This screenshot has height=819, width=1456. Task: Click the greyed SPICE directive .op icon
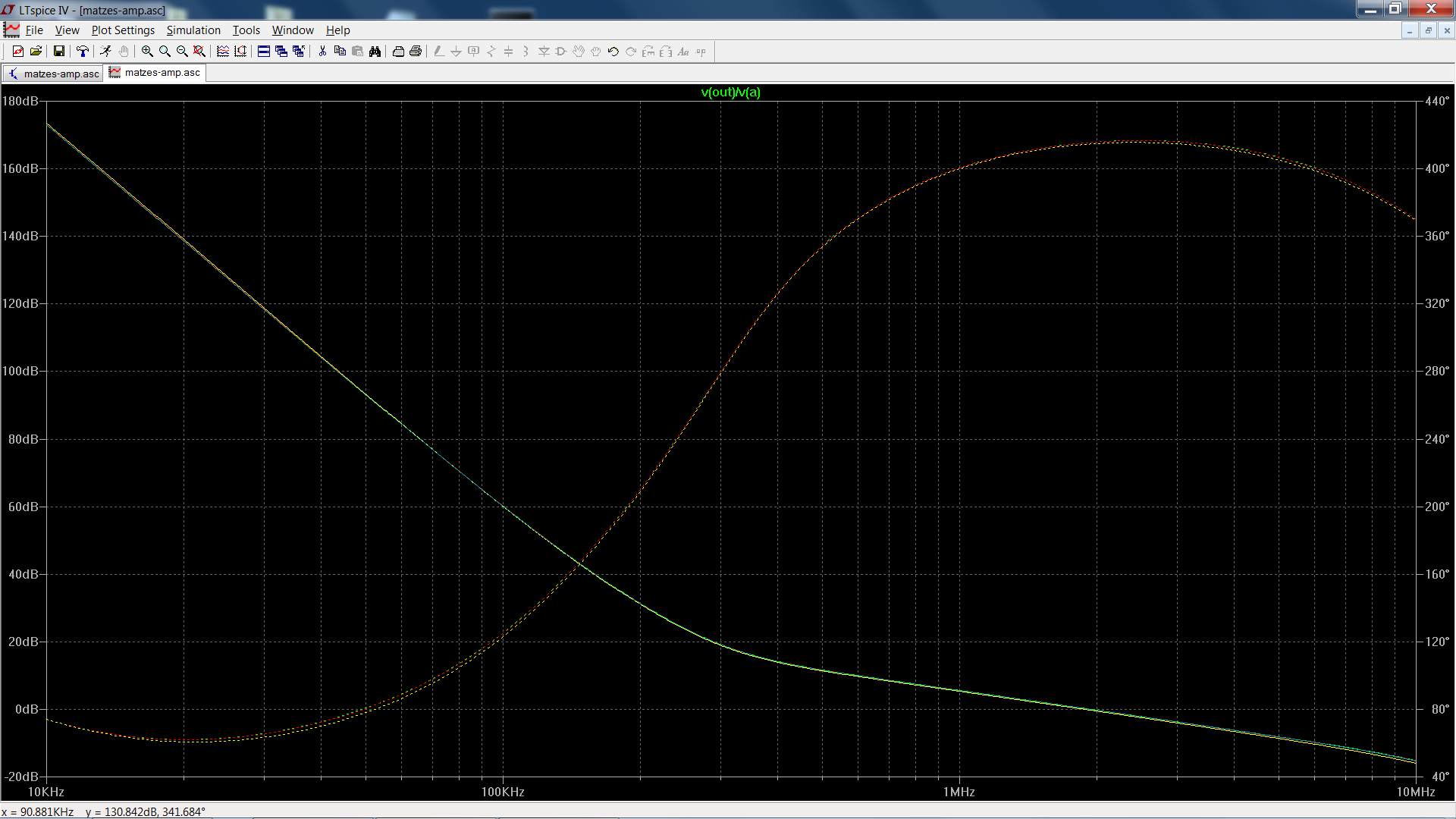[x=701, y=52]
